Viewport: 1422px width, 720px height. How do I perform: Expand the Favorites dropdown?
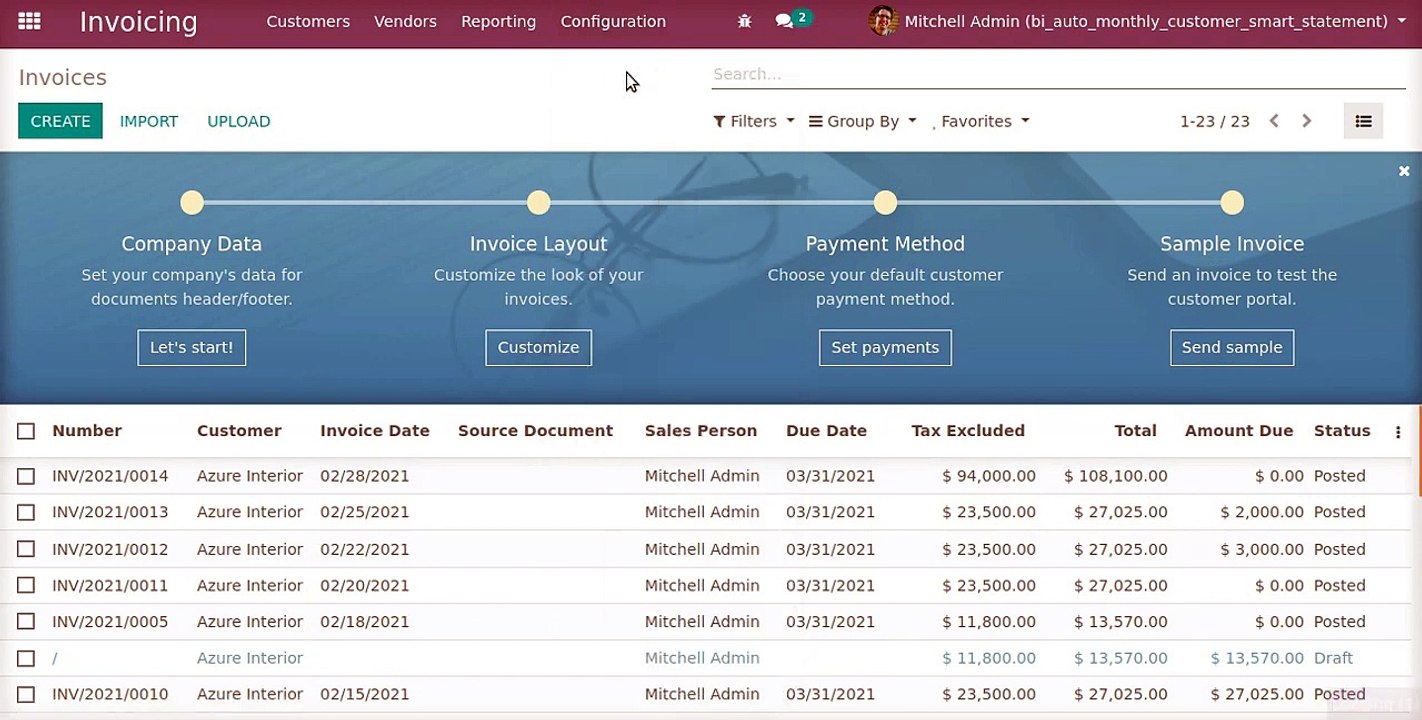981,121
